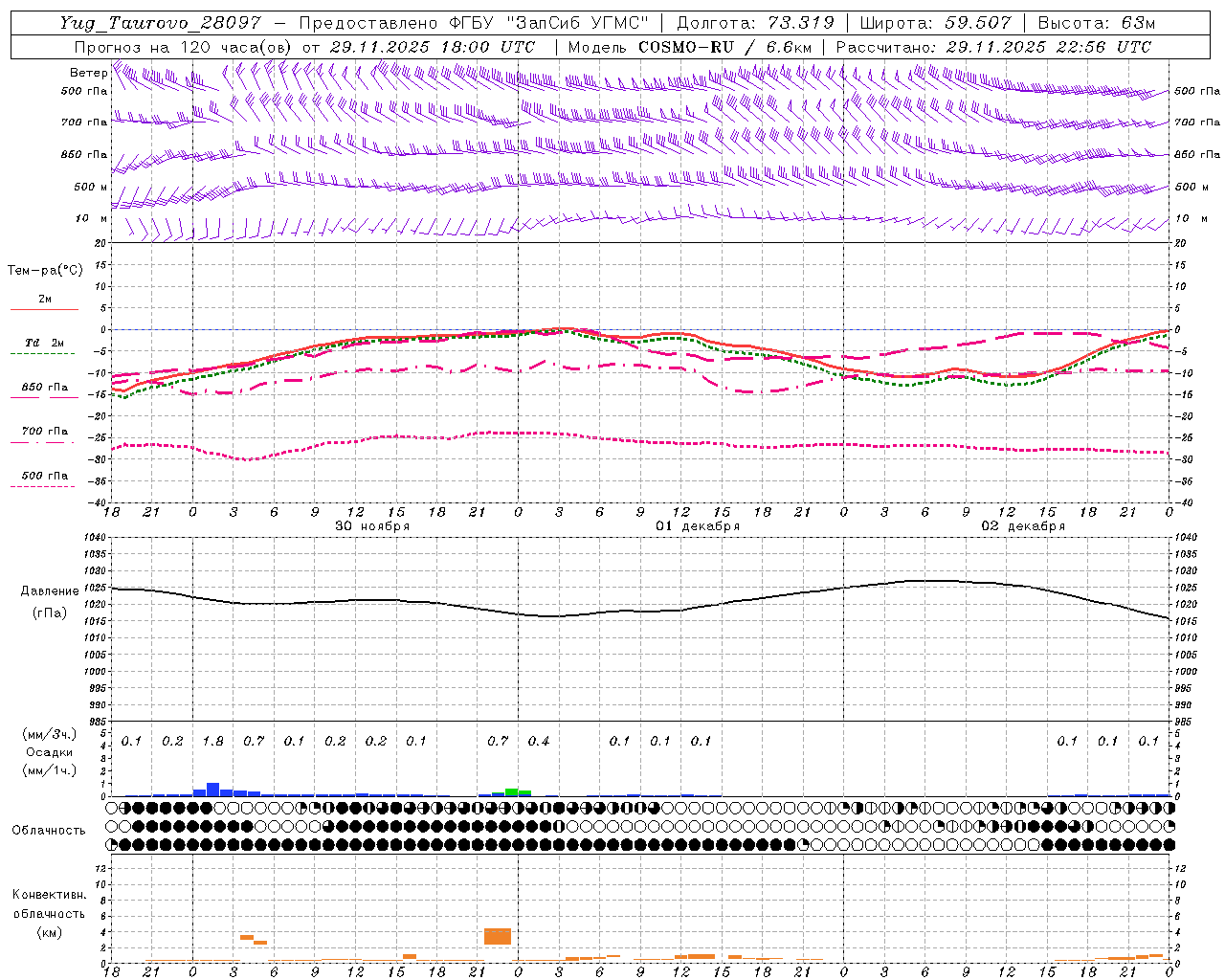The height and width of the screenshot is (980, 1225).
Task: Click the (гПа) unit under Давление
Action: (50, 613)
